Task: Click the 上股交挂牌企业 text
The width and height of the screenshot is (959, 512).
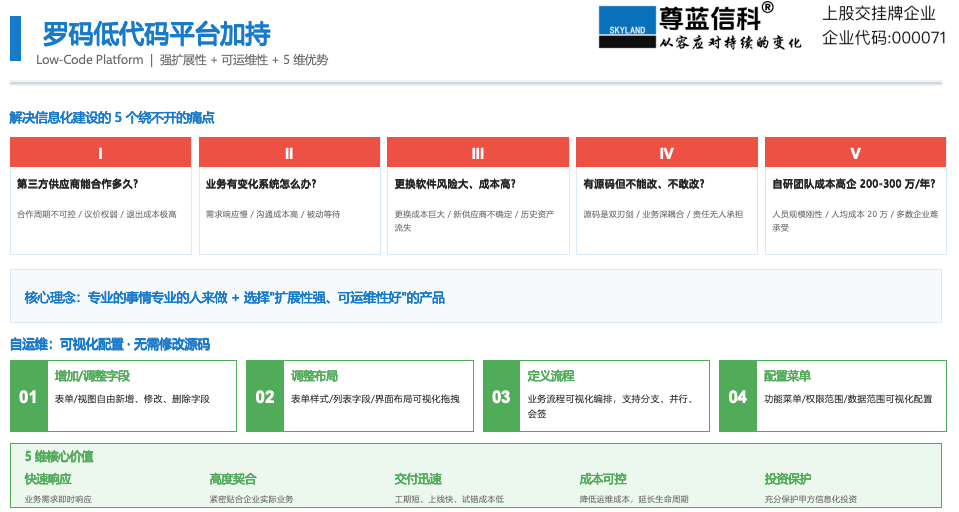Action: (x=879, y=13)
